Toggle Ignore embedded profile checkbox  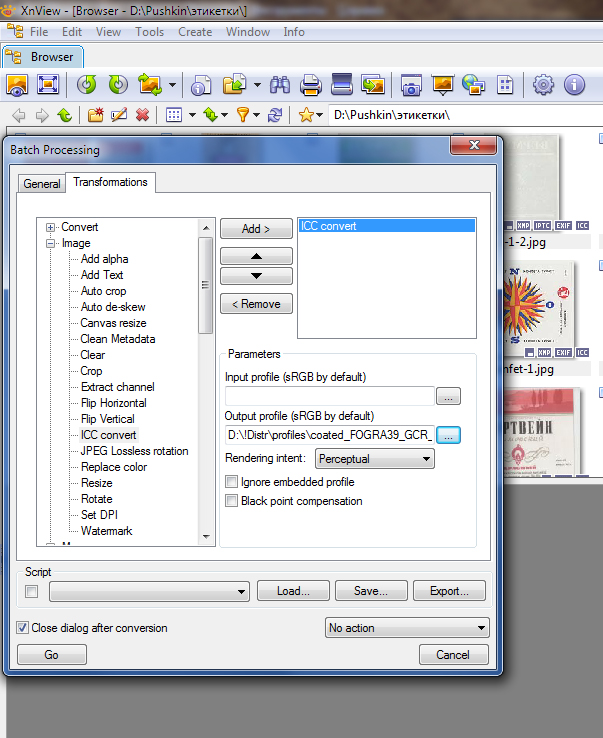click(x=231, y=481)
